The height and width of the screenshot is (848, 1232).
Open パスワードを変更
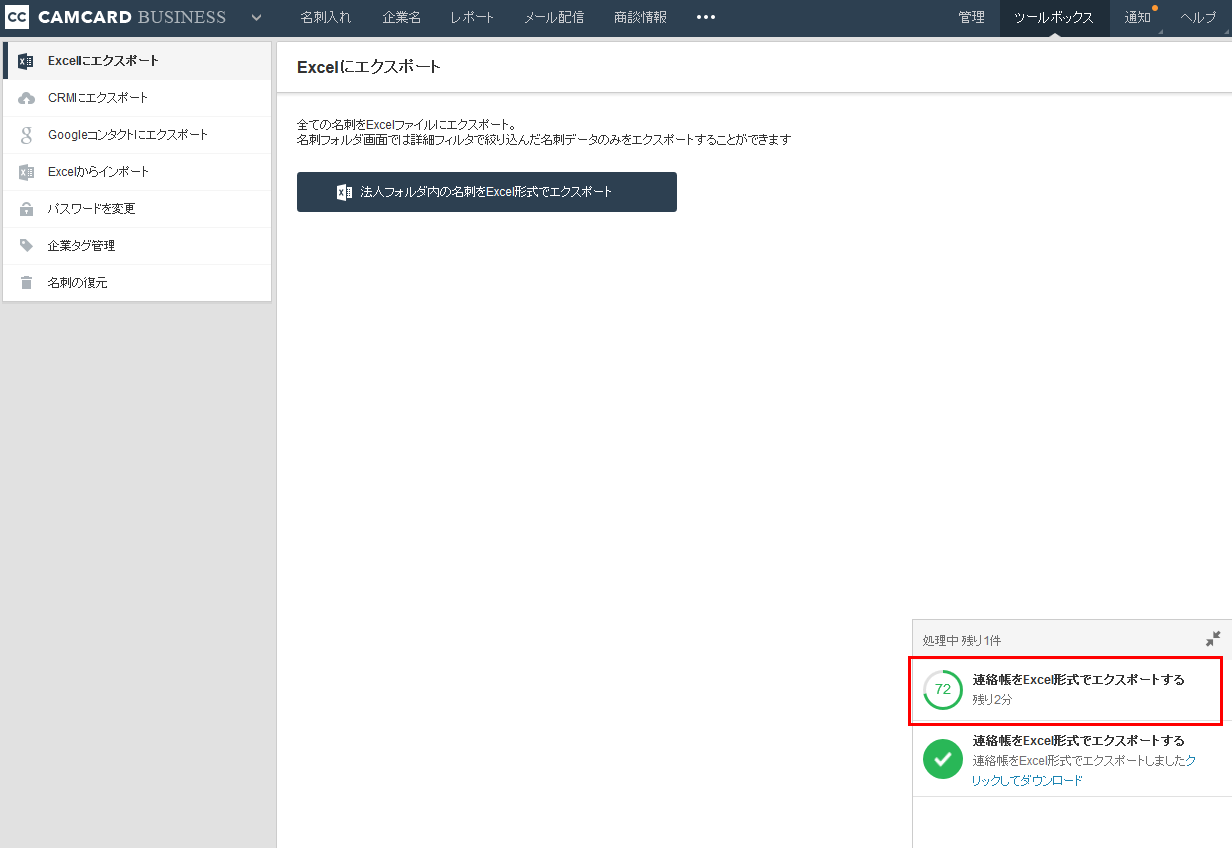coord(138,209)
